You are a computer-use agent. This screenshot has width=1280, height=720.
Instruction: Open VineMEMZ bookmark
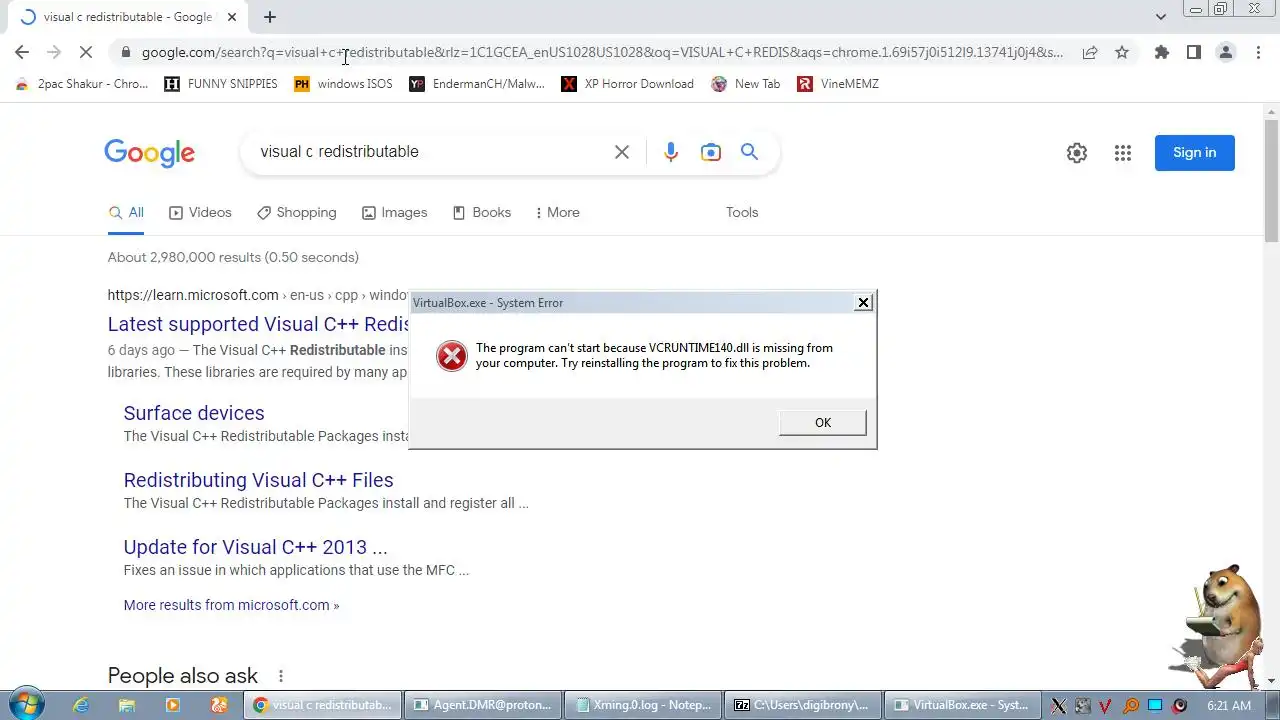pos(838,84)
